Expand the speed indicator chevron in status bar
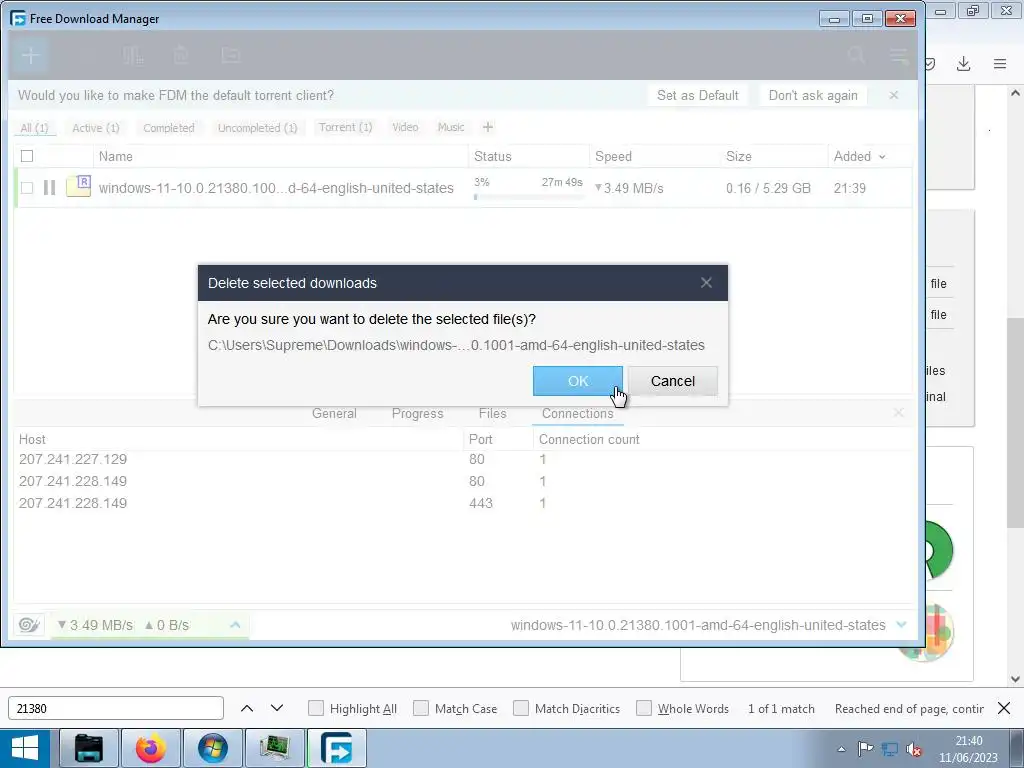This screenshot has height=768, width=1024. click(x=235, y=625)
